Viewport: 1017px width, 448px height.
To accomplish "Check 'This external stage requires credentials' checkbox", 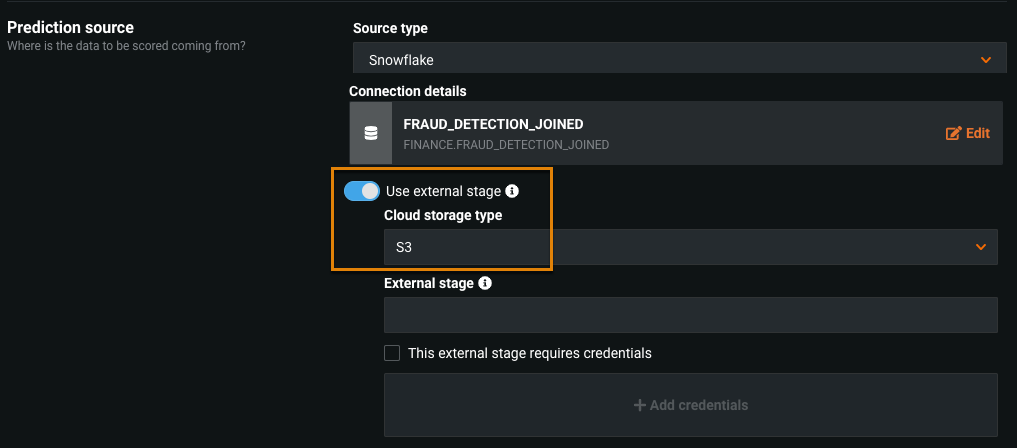I will [392, 353].
